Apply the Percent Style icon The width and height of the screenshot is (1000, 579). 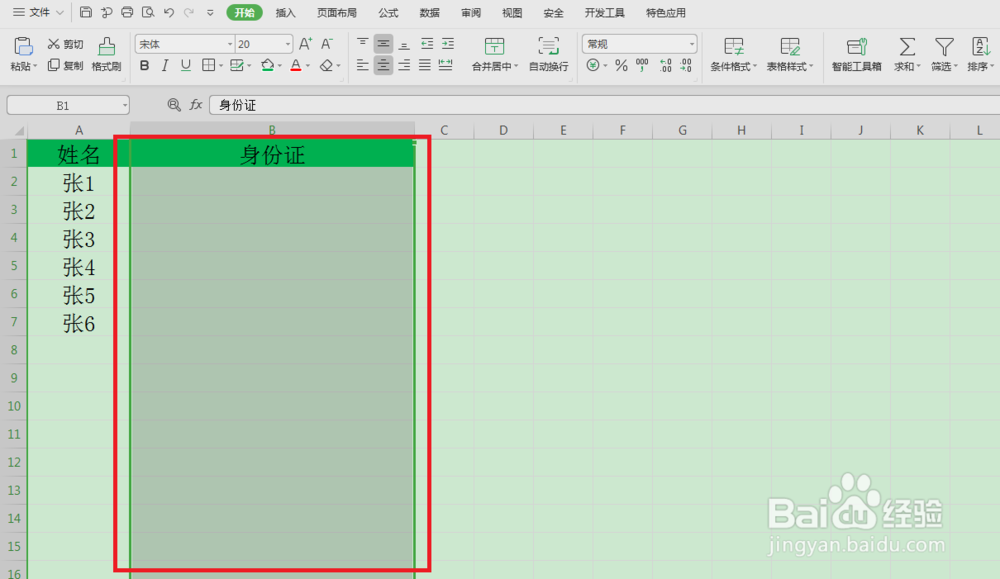[620, 65]
